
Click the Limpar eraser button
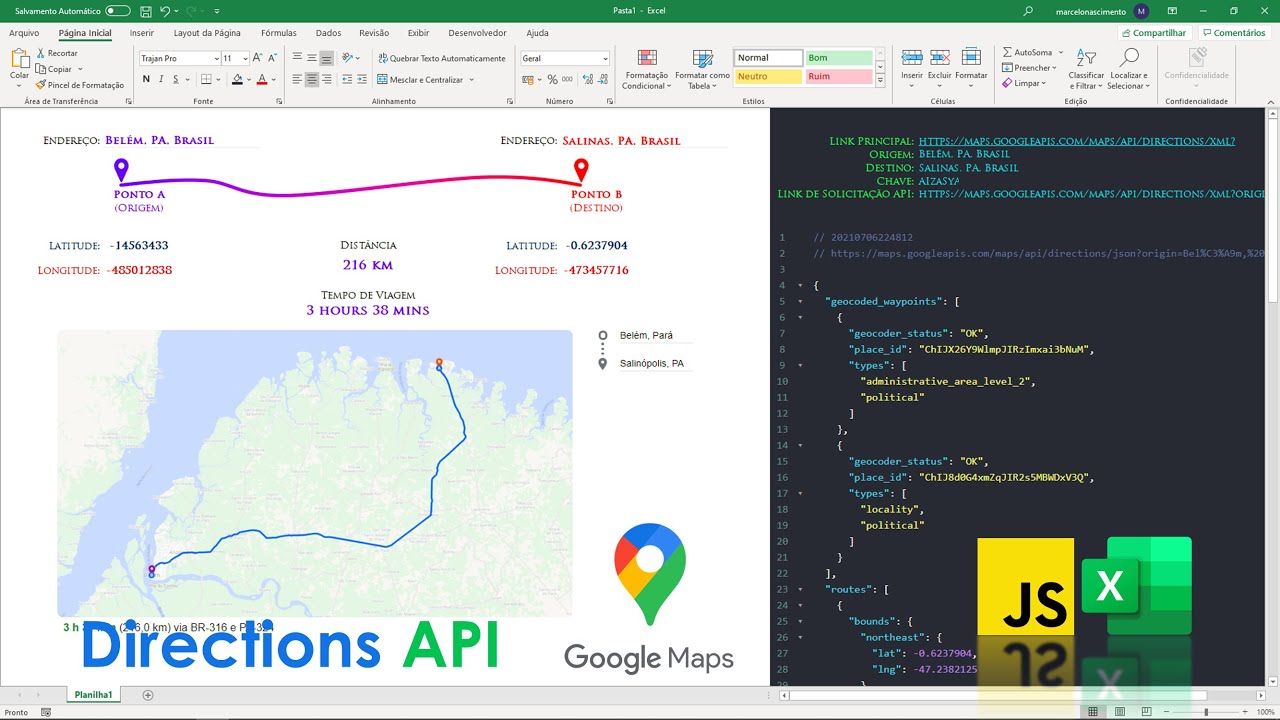(1024, 83)
